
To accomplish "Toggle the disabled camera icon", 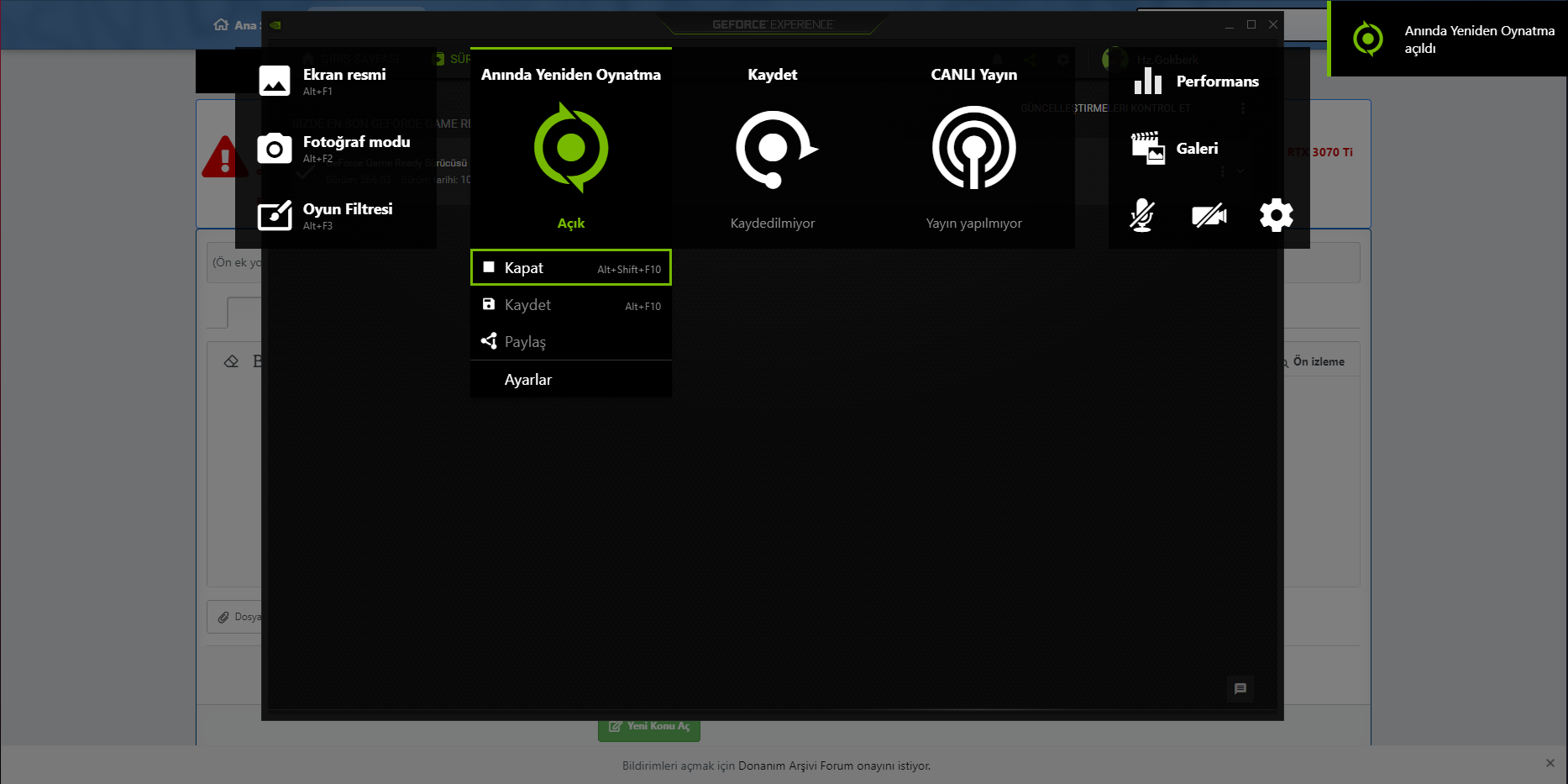I will tap(1209, 216).
